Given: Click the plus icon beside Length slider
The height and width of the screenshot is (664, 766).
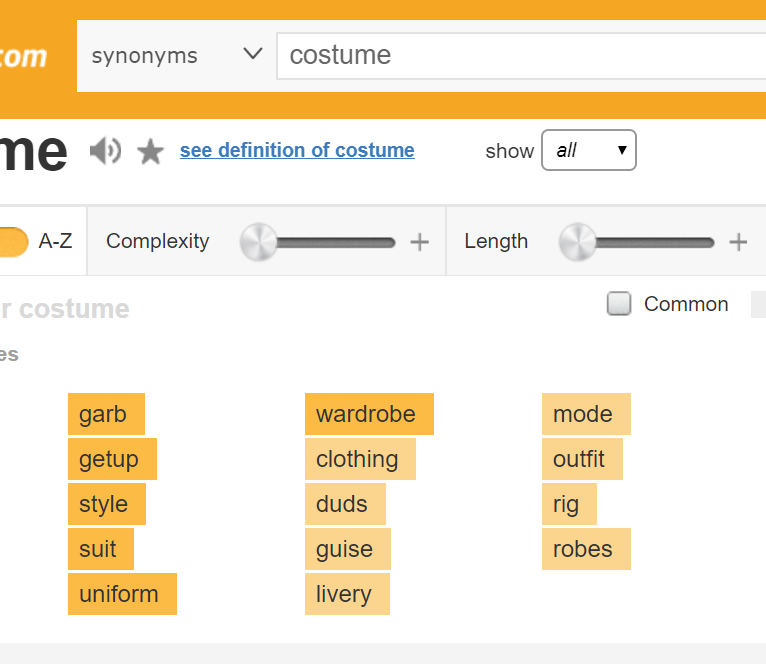Looking at the screenshot, I should click(x=738, y=242).
